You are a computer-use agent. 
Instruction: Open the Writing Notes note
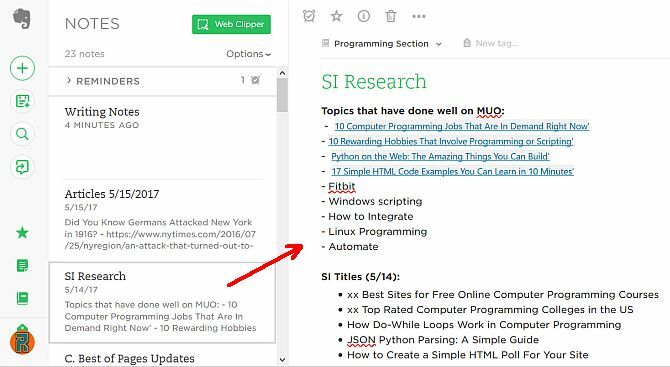tap(162, 138)
